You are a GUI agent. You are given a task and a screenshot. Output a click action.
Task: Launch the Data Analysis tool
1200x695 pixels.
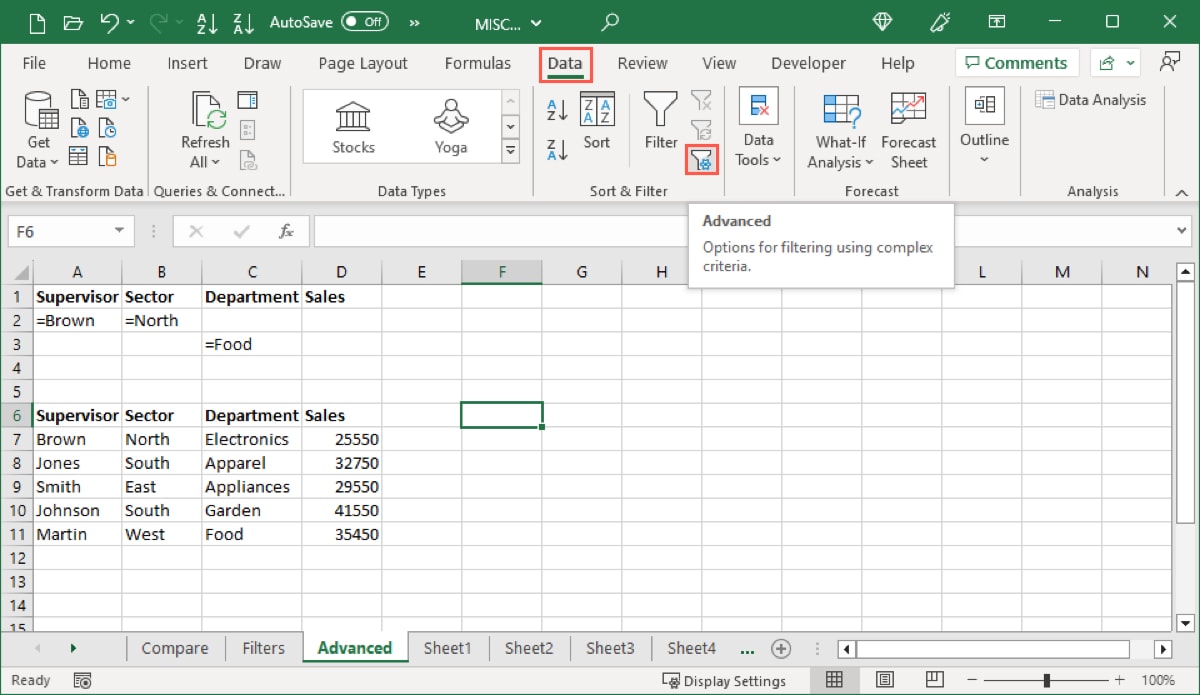pyautogui.click(x=1091, y=99)
